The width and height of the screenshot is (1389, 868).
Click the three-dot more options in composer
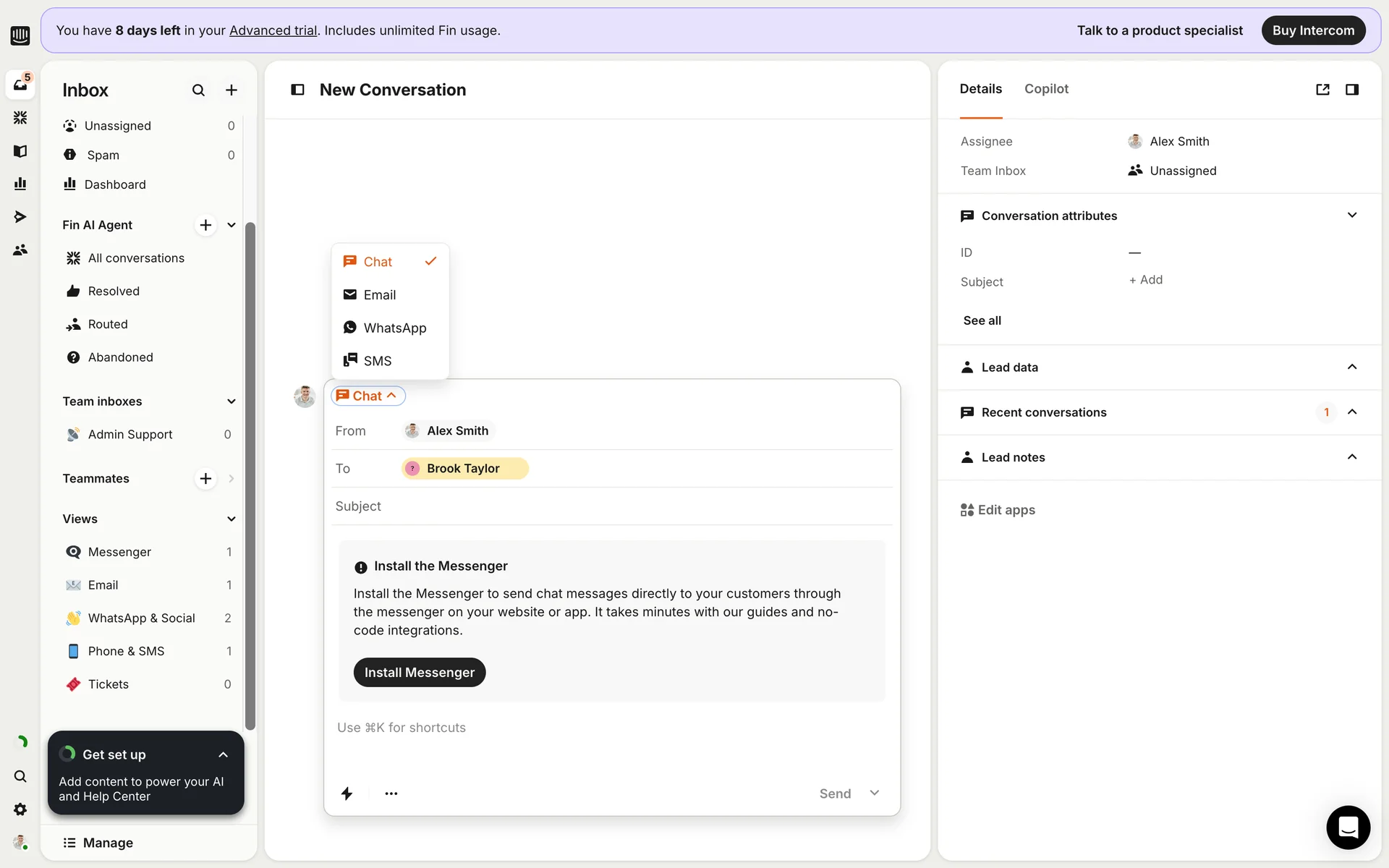tap(391, 793)
